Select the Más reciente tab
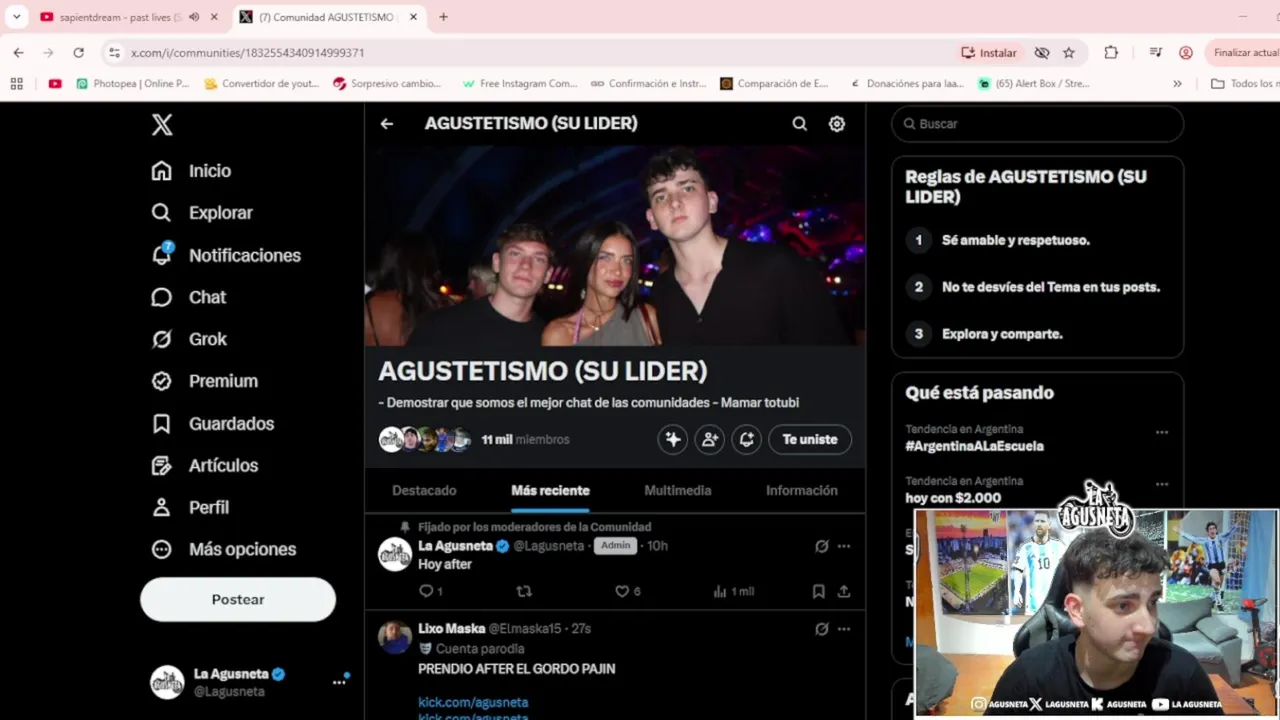This screenshot has height=720, width=1280. [550, 490]
